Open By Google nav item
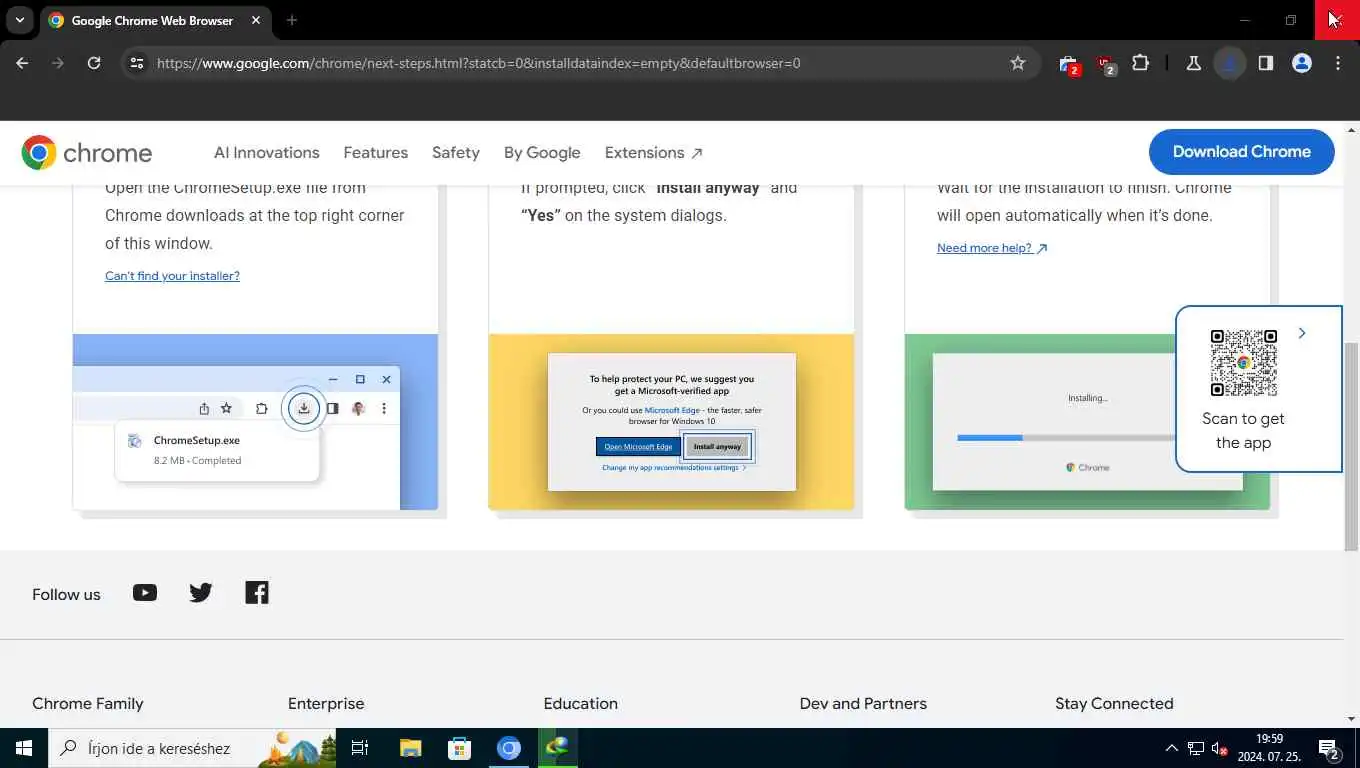Image resolution: width=1360 pixels, height=768 pixels. pyautogui.click(x=542, y=153)
